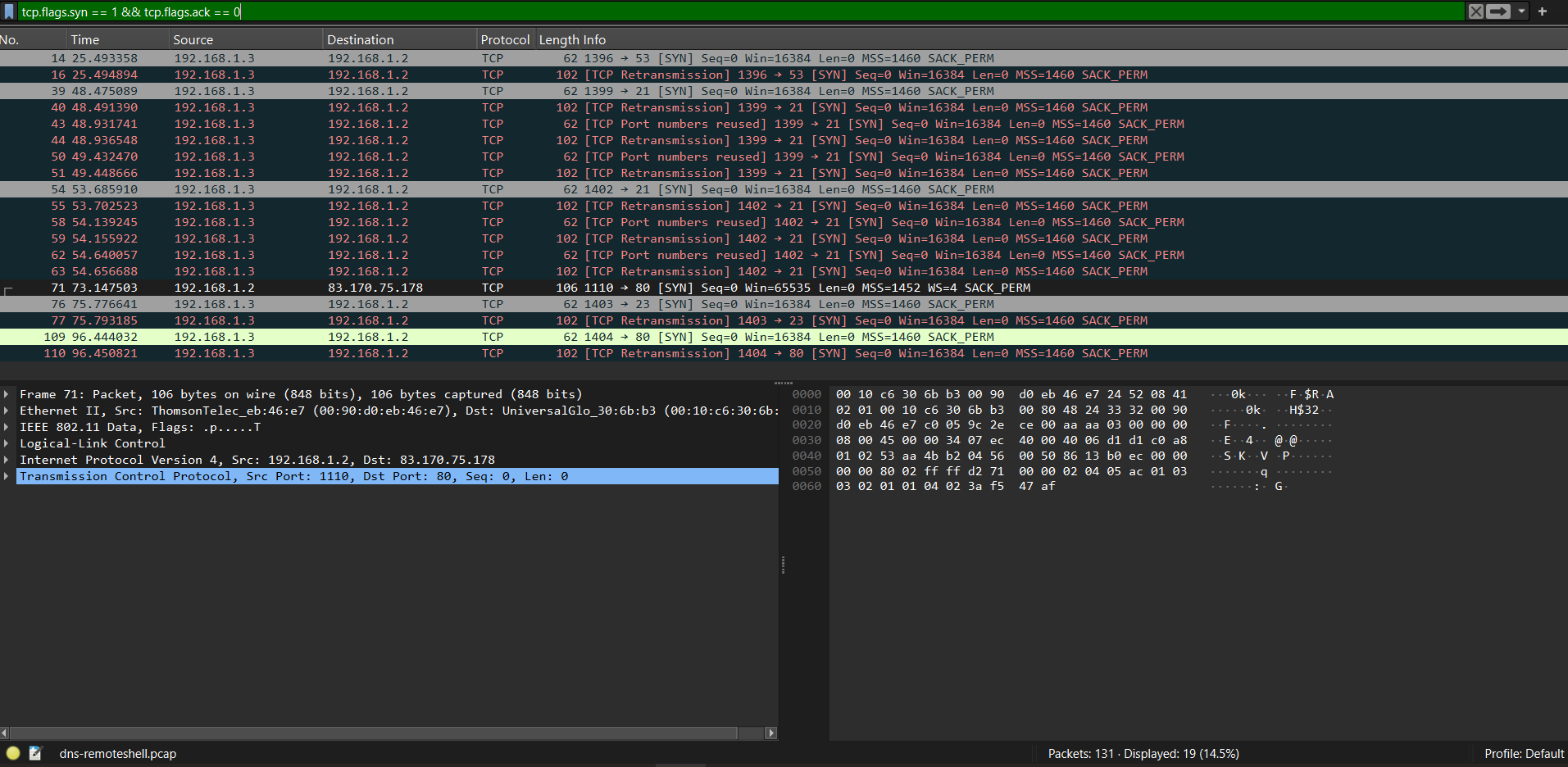
Task: Select packet 77 at time 75.793185
Action: point(784,320)
